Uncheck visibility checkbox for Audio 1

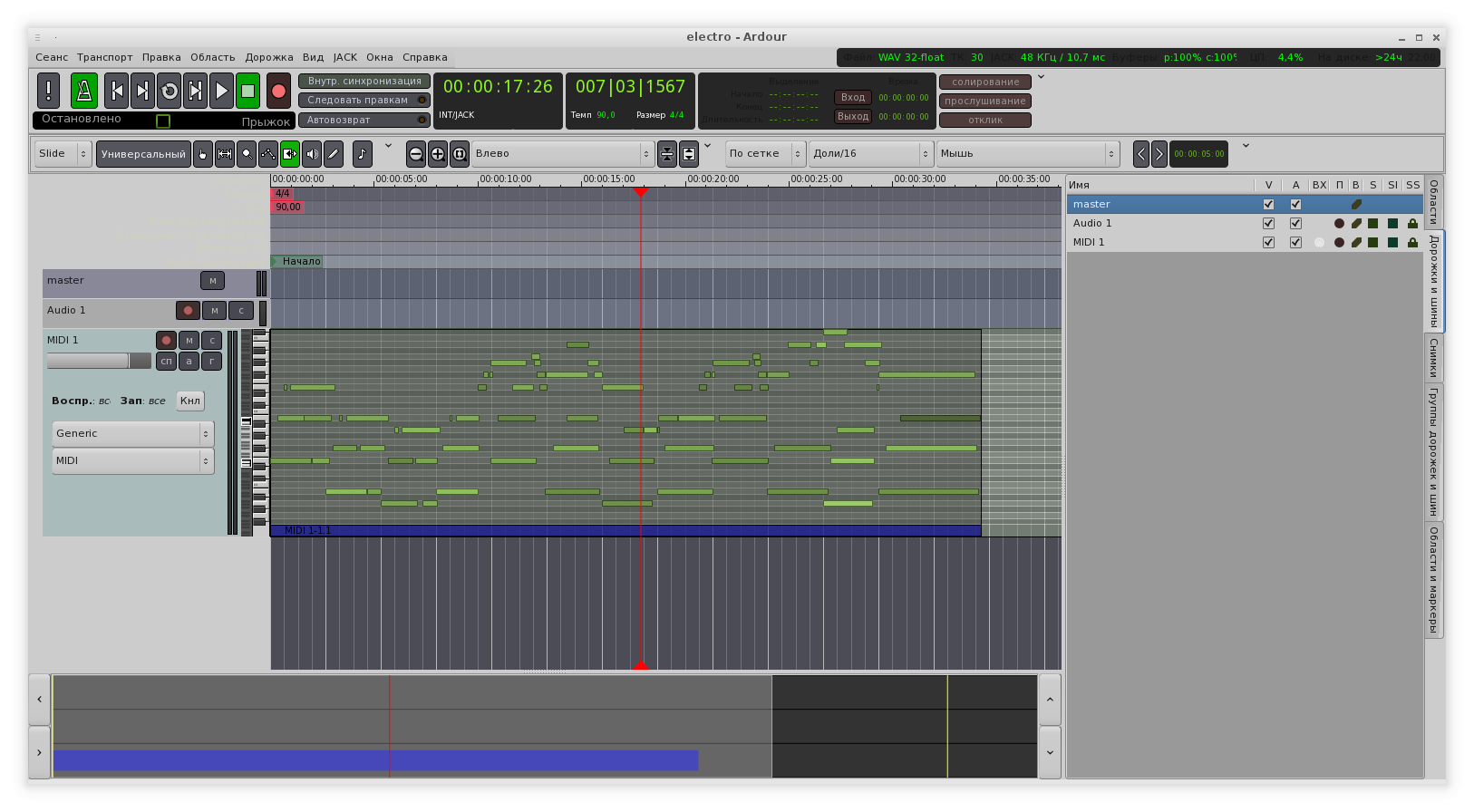pos(1268,224)
